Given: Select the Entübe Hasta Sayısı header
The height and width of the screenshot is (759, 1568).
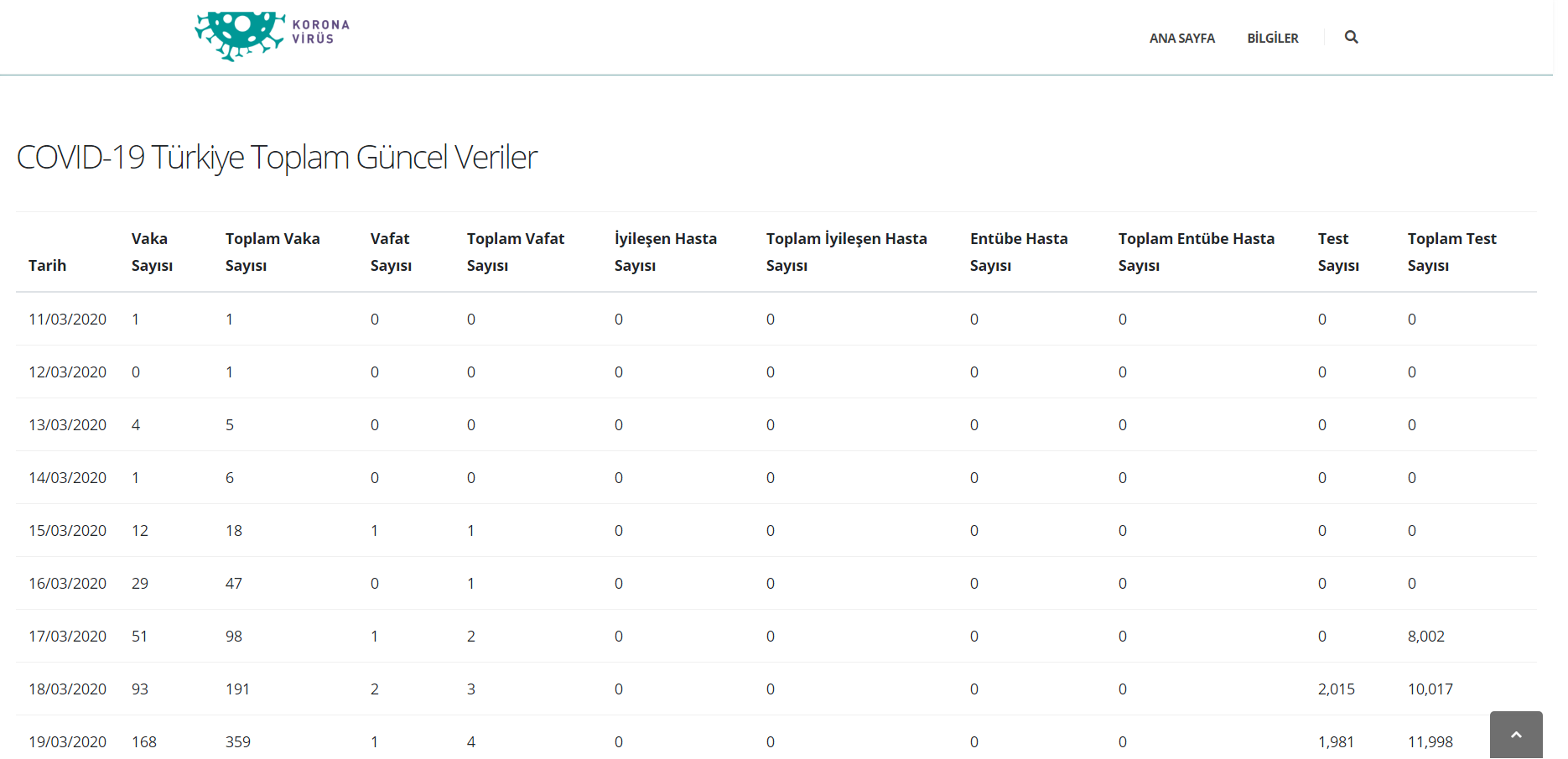Looking at the screenshot, I should [x=1018, y=252].
